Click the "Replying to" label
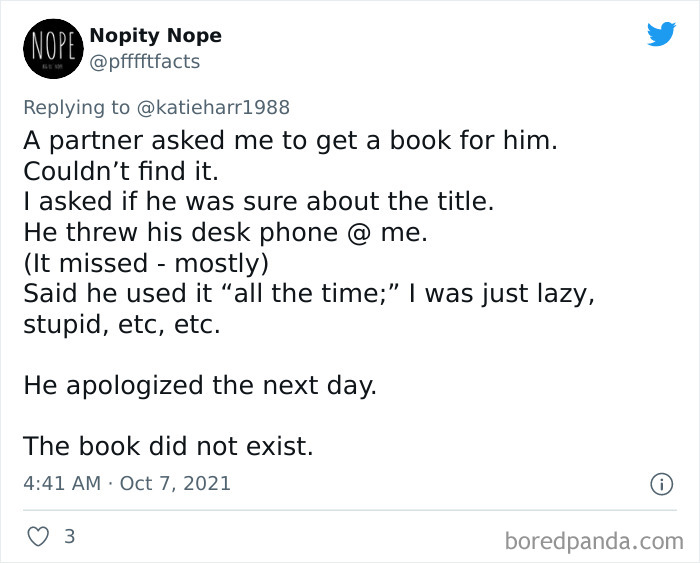Viewport: 700px width, 563px height. tap(75, 108)
